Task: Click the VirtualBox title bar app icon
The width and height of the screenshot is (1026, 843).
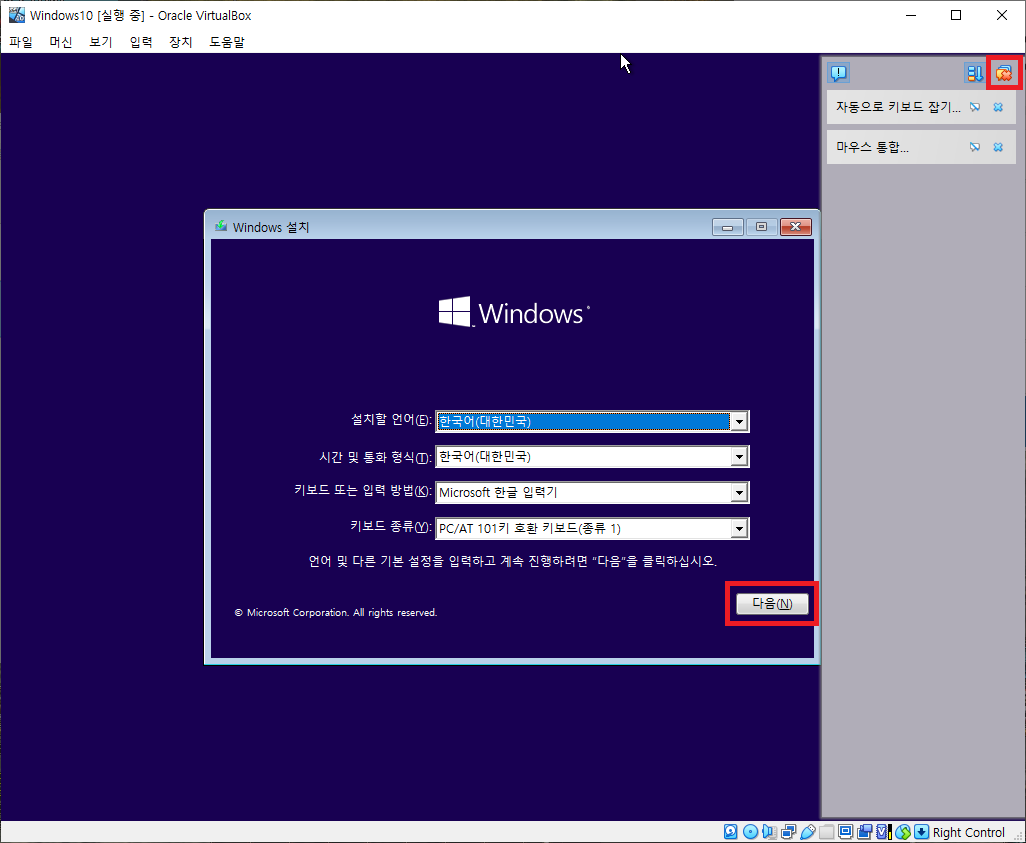Action: tap(16, 15)
